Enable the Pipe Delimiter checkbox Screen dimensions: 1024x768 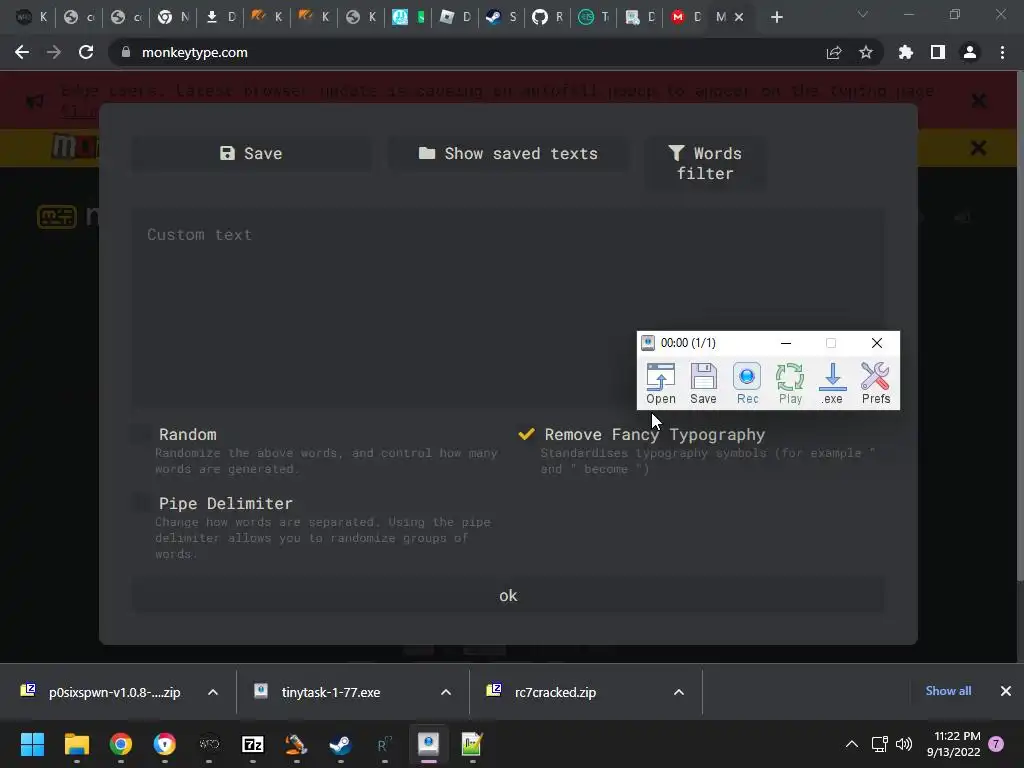coord(142,504)
